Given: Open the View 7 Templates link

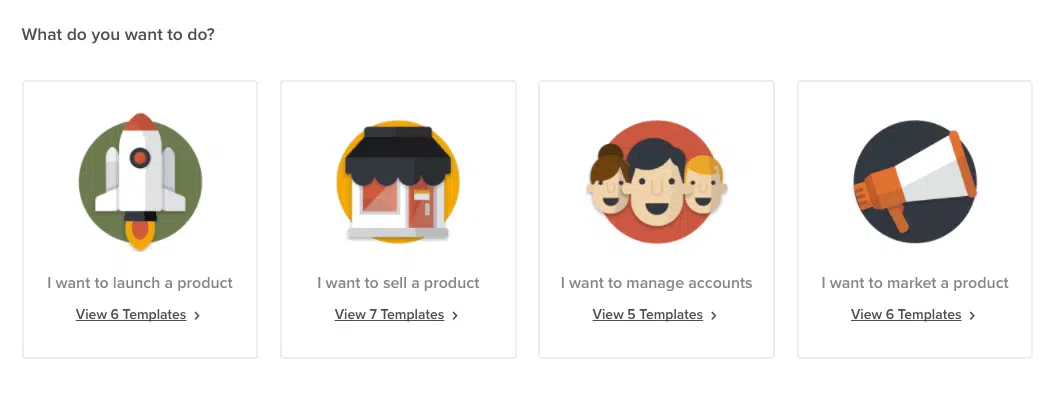Looking at the screenshot, I should point(389,315).
